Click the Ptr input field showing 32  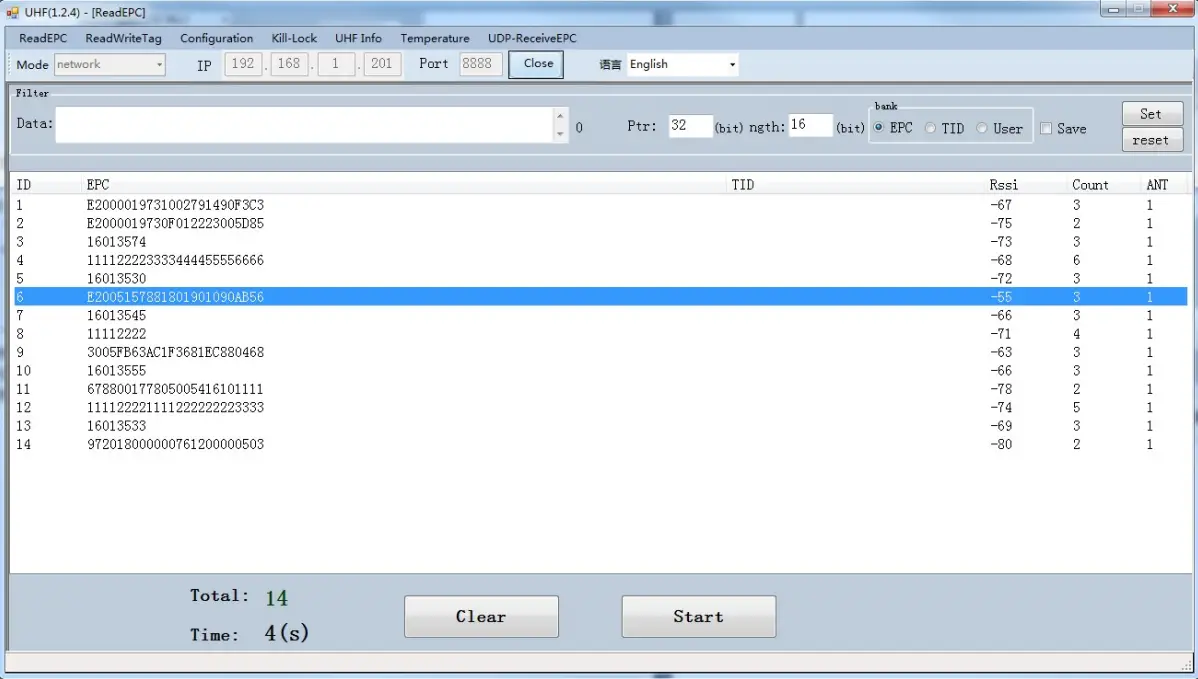[690, 126]
